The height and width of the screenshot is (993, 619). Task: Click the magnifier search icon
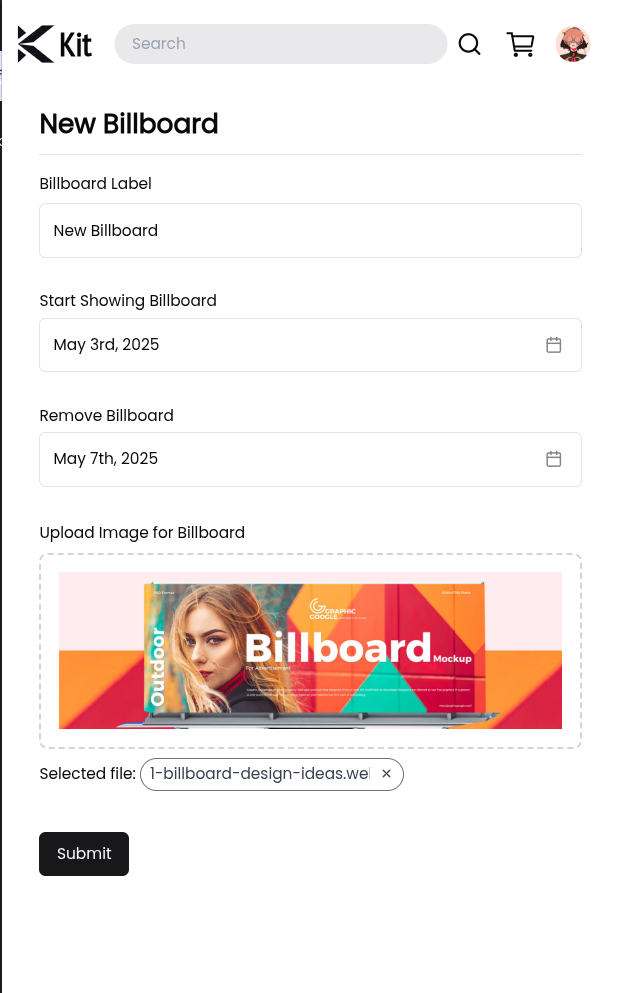[470, 44]
